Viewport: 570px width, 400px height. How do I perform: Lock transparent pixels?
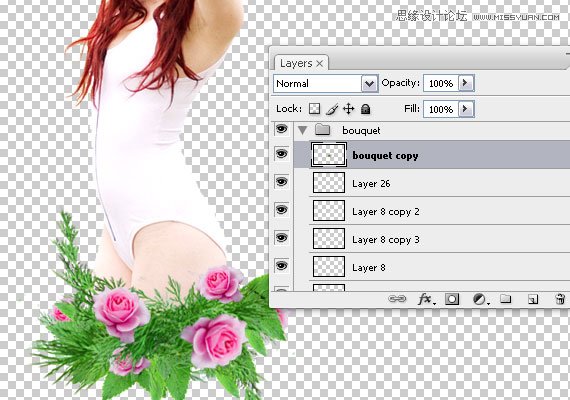314,109
